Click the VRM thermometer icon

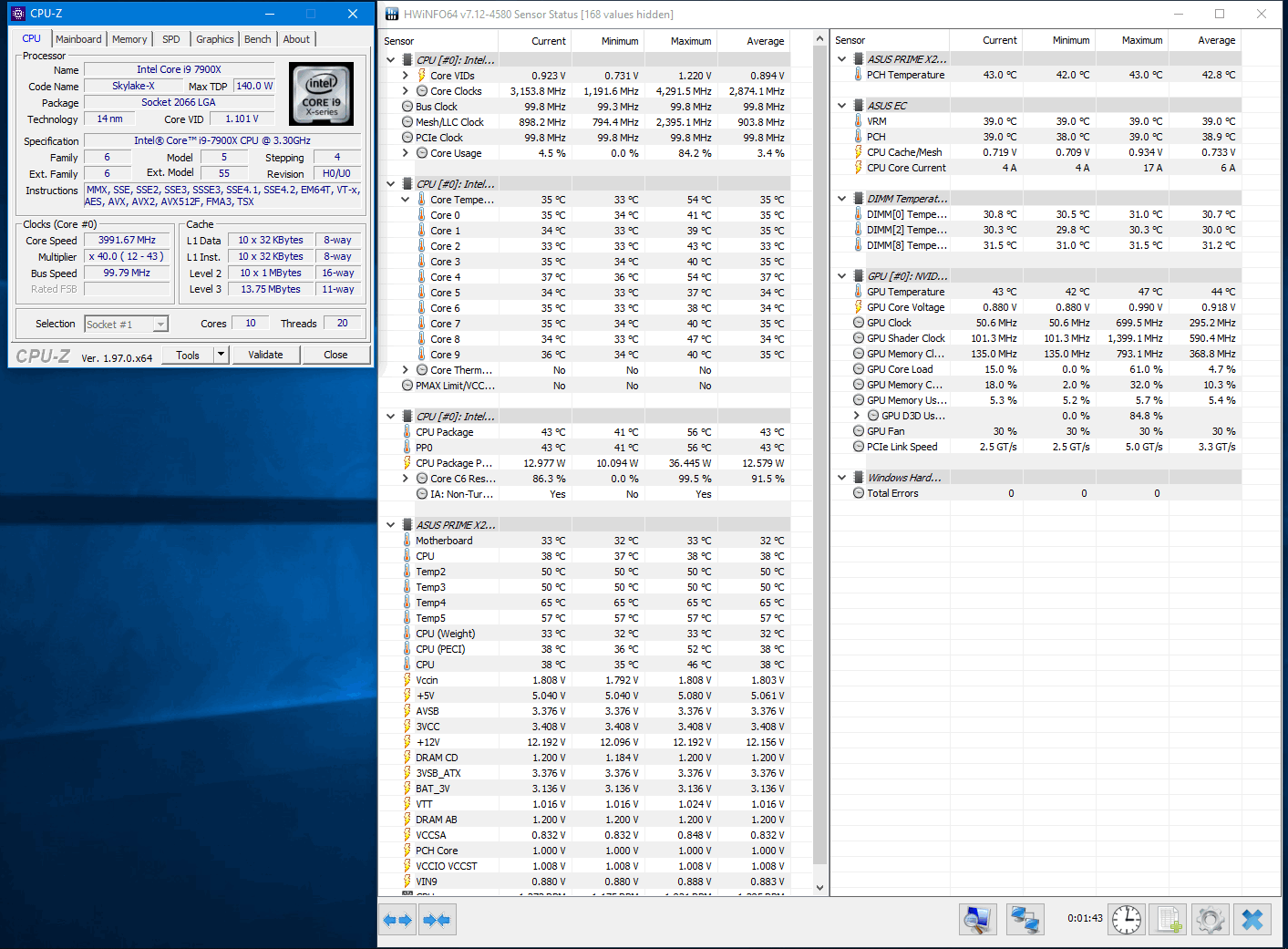[x=859, y=121]
